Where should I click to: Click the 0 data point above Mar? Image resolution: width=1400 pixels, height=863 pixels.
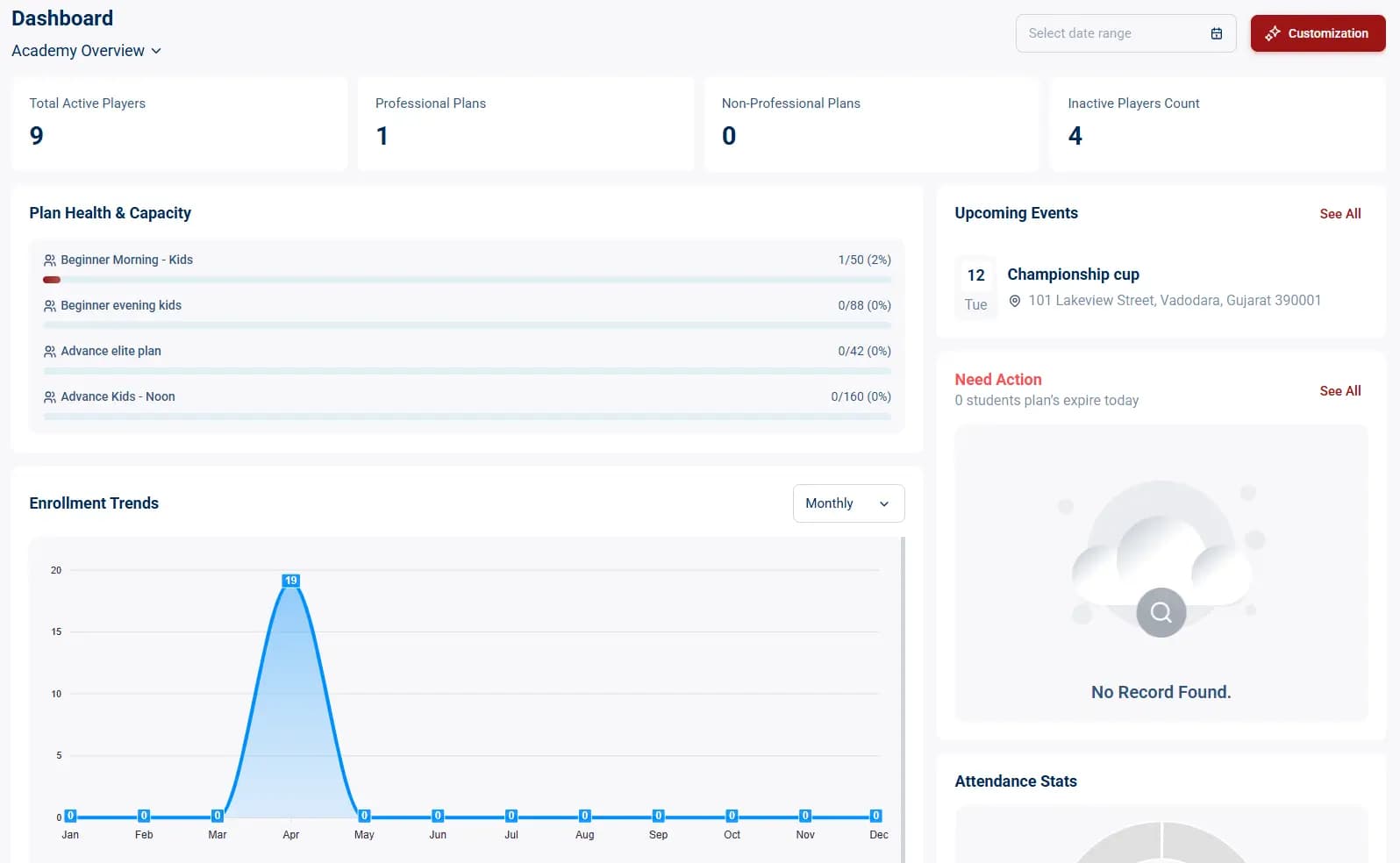tap(218, 816)
